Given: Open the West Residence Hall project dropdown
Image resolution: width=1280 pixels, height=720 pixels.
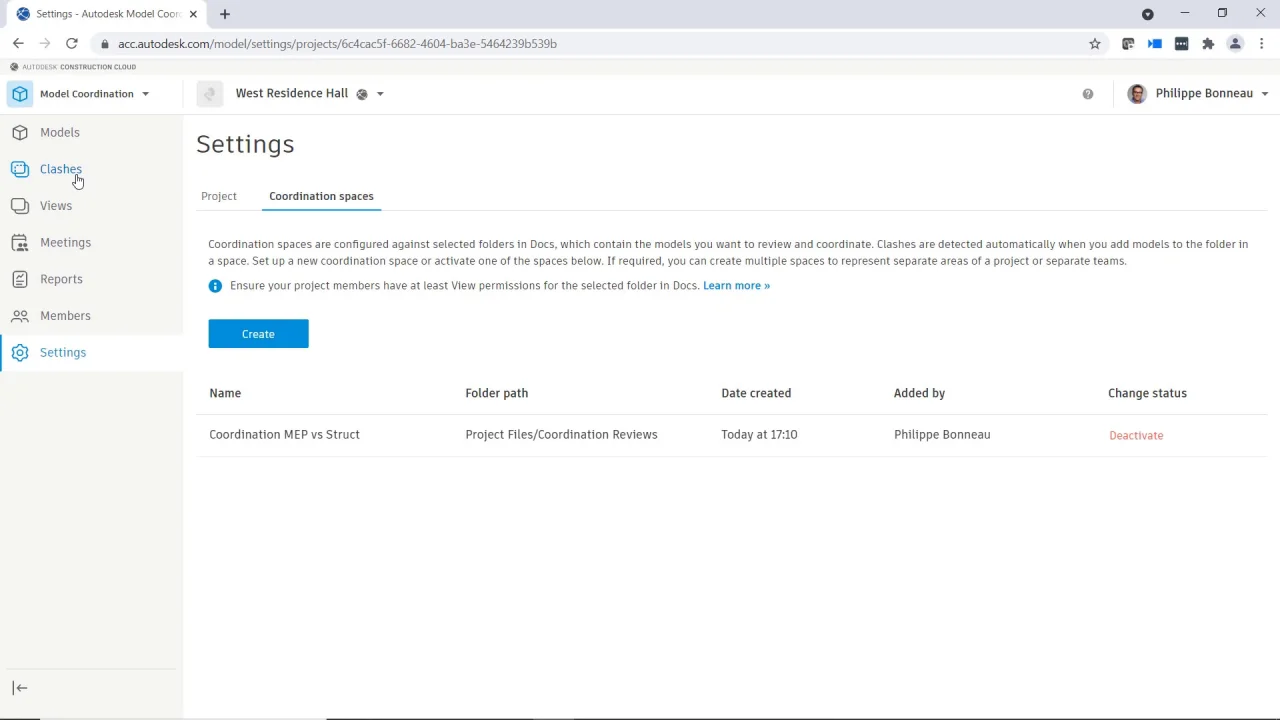Looking at the screenshot, I should (380, 94).
